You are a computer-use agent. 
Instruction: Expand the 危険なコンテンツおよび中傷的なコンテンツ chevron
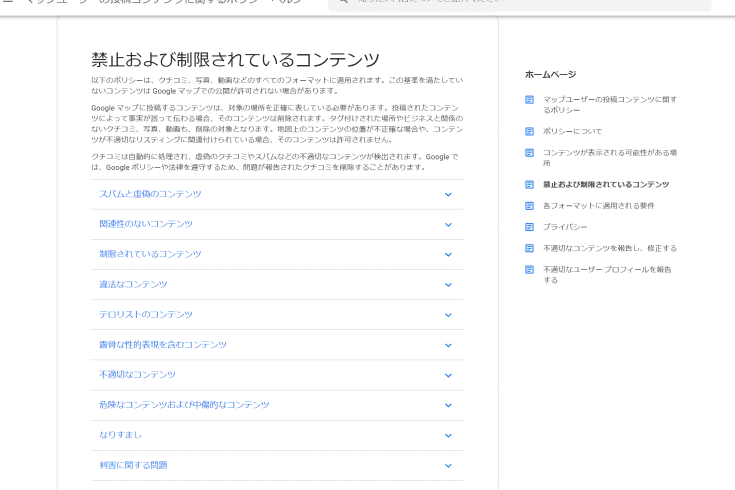pyautogui.click(x=448, y=405)
